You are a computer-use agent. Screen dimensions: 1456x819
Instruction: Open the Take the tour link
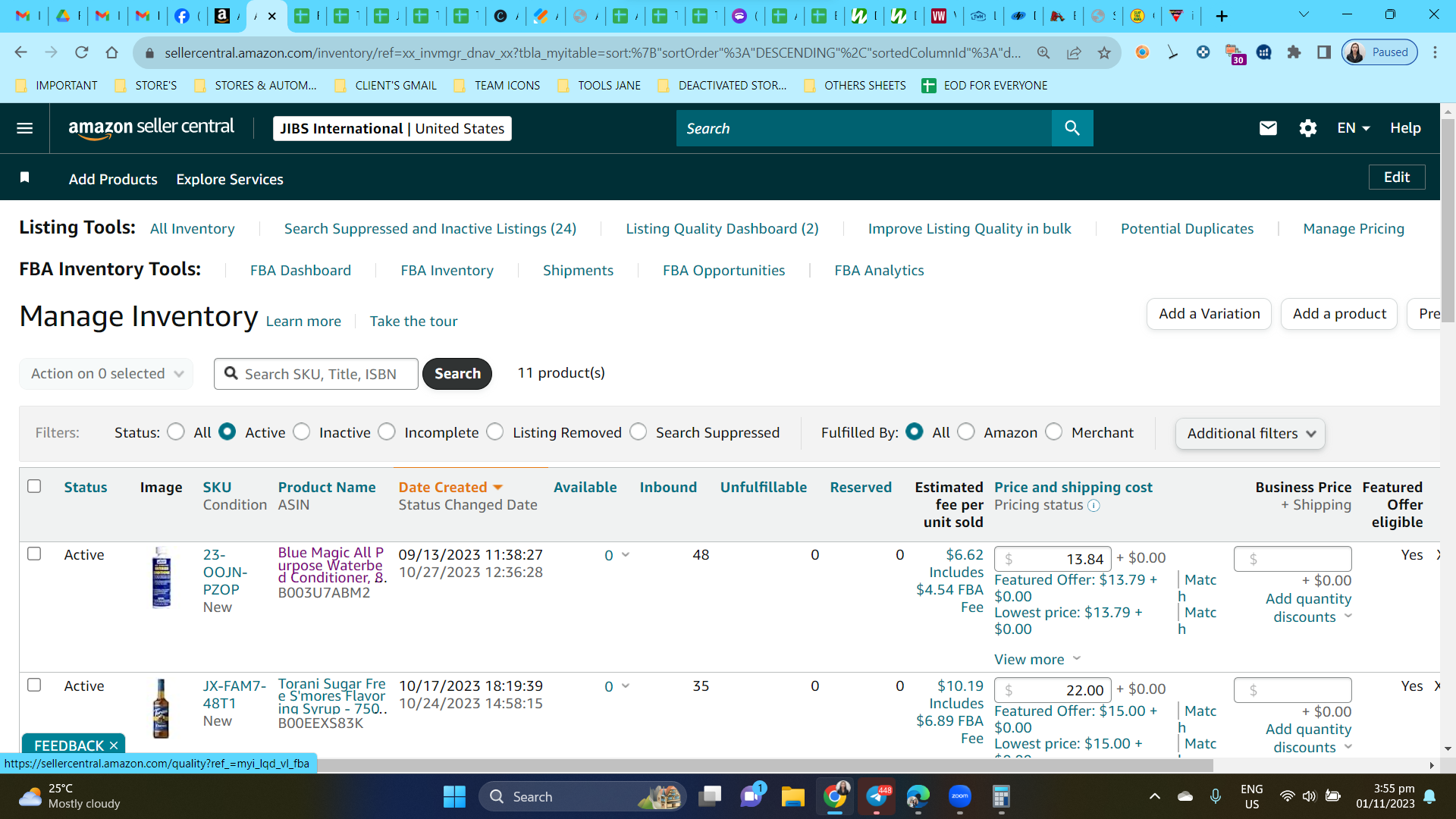413,322
